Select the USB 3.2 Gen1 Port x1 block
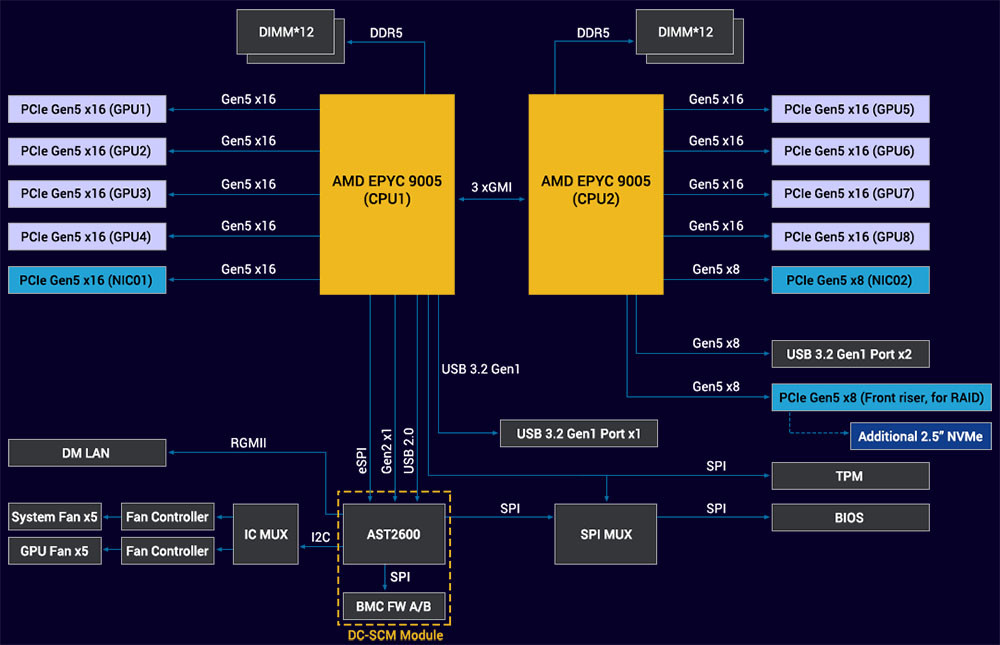This screenshot has height=645, width=1000. [578, 433]
